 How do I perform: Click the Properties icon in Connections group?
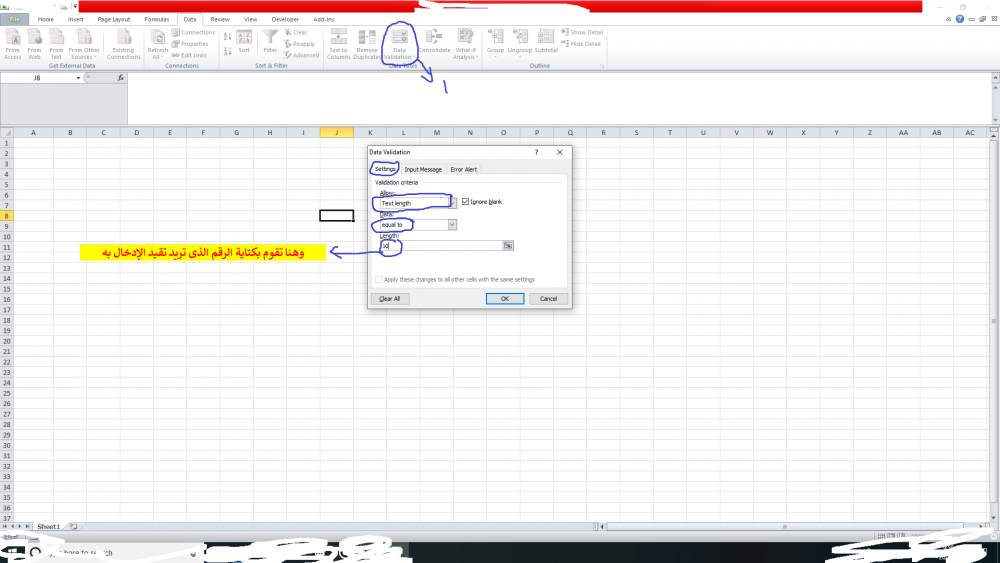(175, 44)
